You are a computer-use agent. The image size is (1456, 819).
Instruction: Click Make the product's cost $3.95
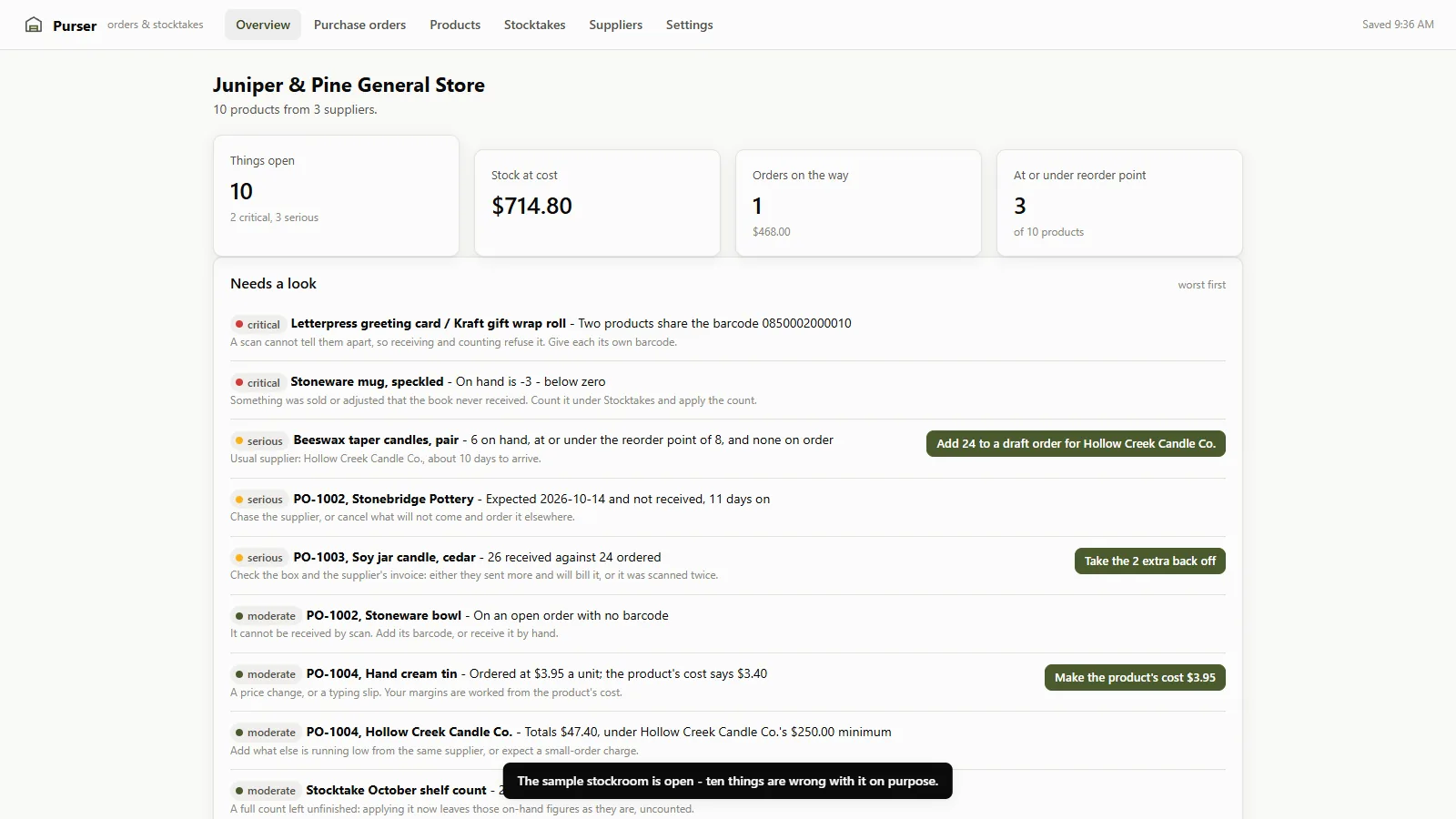[x=1135, y=677]
